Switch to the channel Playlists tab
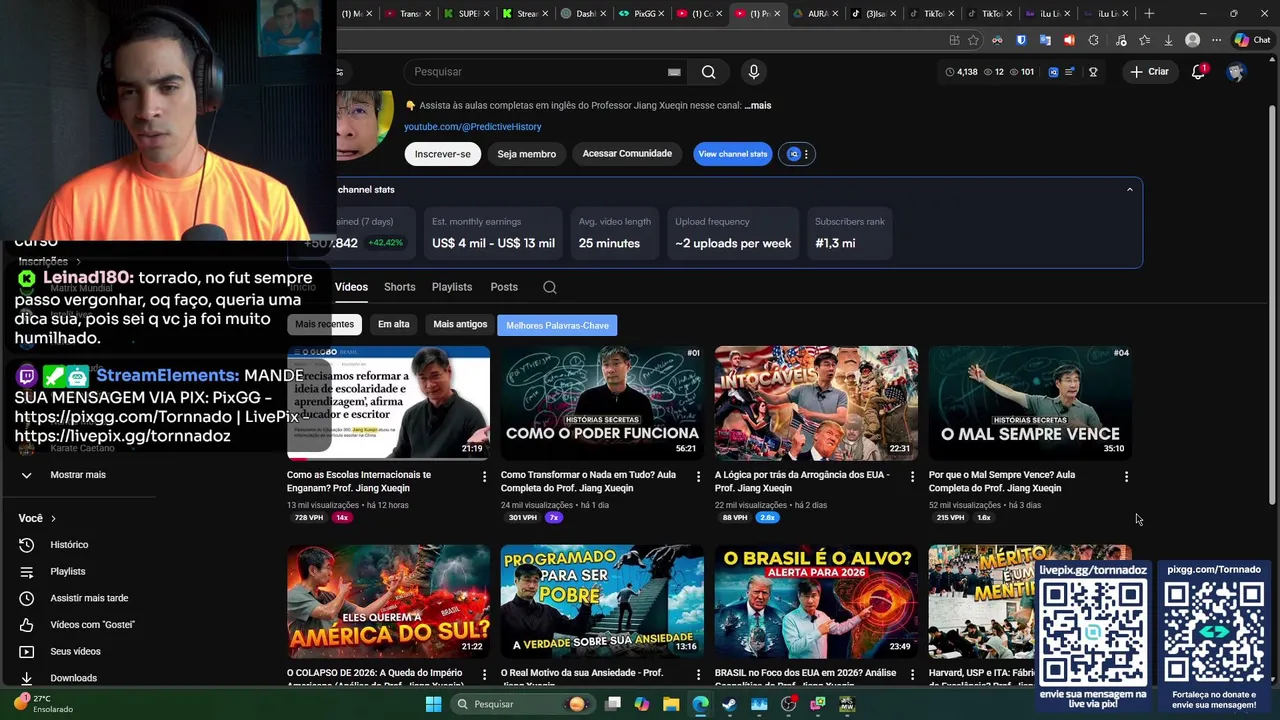The width and height of the screenshot is (1280, 720). pos(452,287)
